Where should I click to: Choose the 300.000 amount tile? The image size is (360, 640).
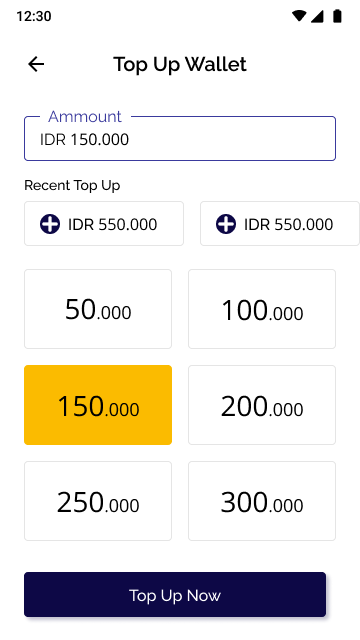262,501
